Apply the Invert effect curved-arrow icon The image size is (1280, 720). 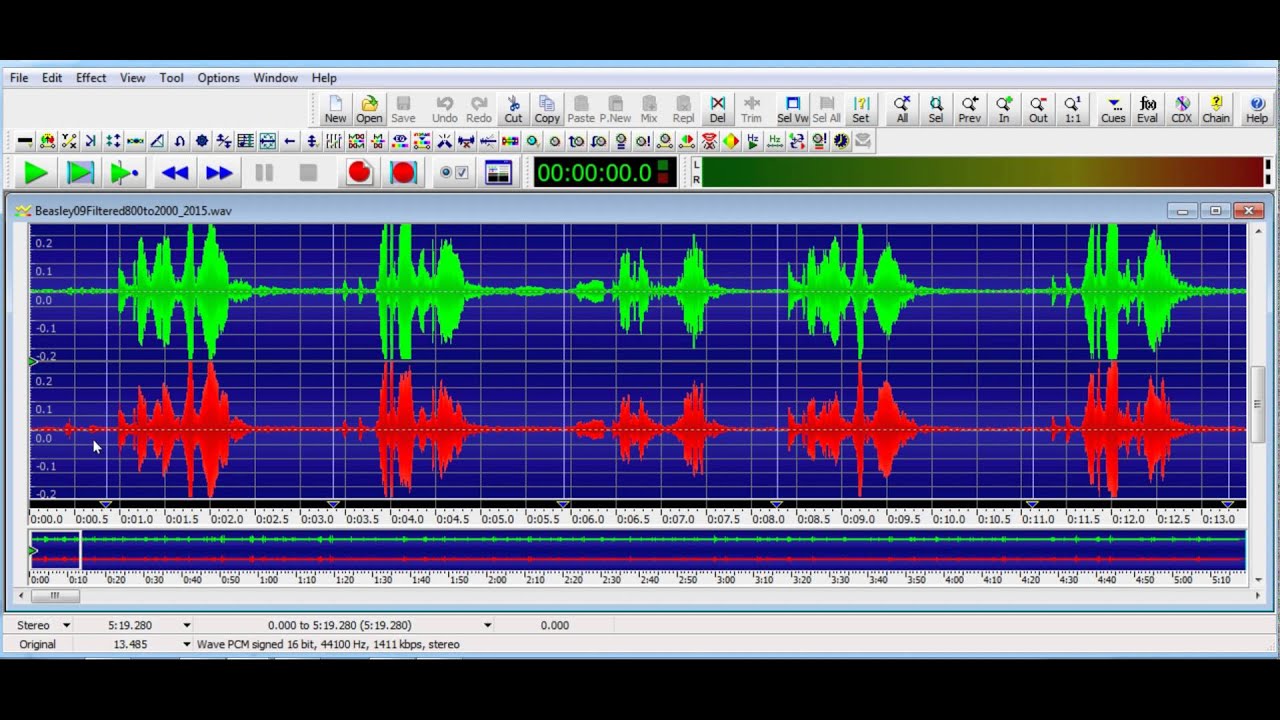click(x=179, y=142)
